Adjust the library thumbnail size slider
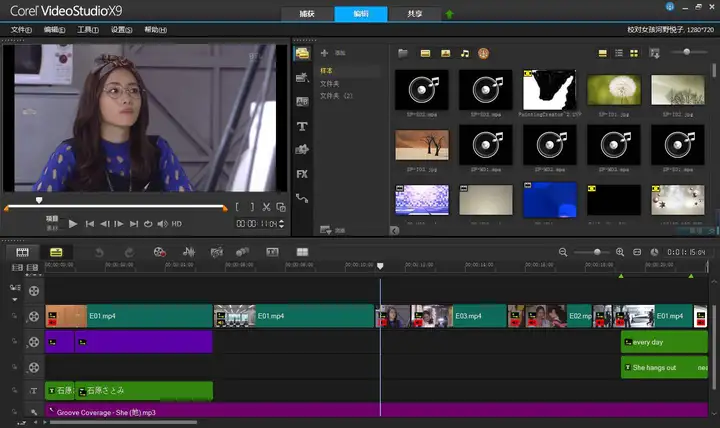Screen dimensions: 720x428 pyautogui.click(x=687, y=52)
